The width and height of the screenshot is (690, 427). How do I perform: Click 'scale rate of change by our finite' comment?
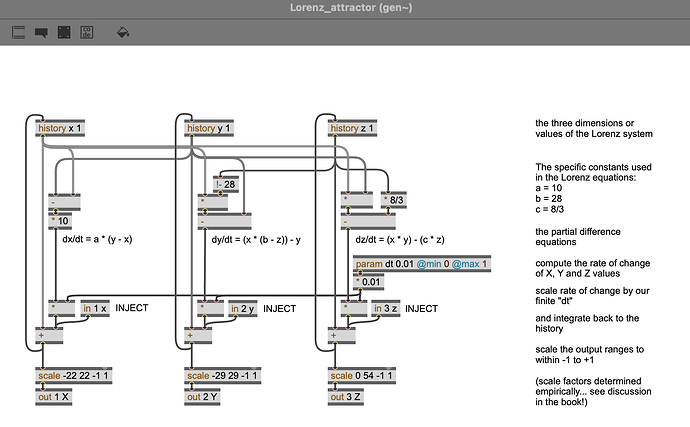592,296
